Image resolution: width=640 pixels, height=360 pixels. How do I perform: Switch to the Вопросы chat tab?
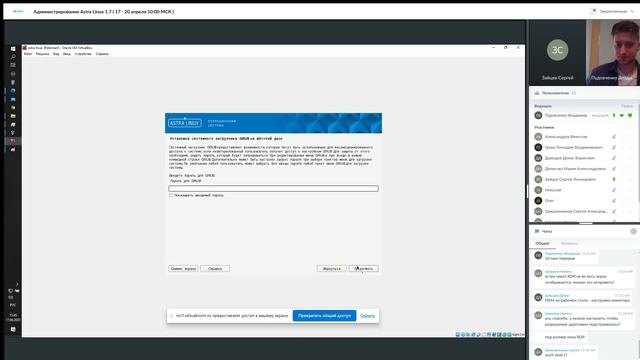[x=569, y=243]
